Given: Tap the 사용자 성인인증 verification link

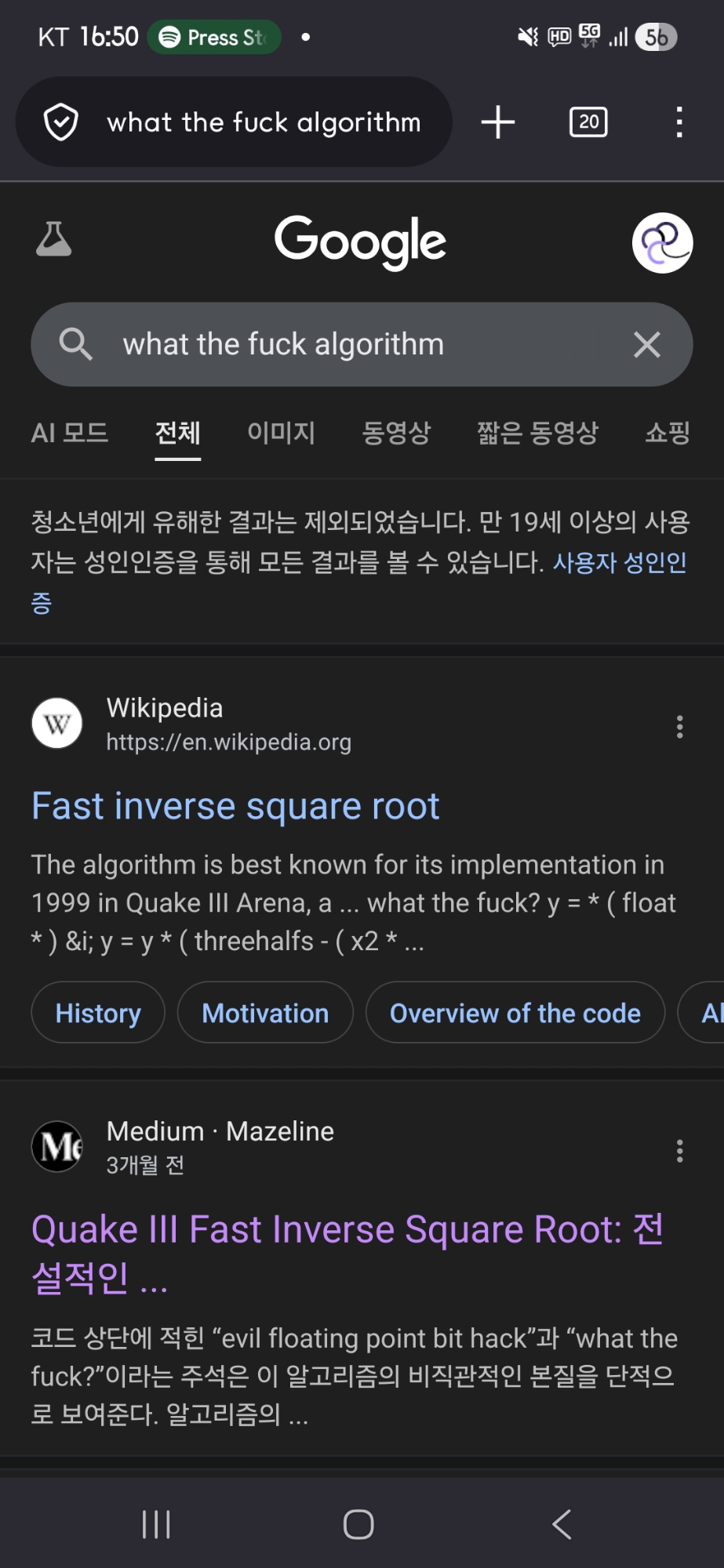Looking at the screenshot, I should coord(620,563).
